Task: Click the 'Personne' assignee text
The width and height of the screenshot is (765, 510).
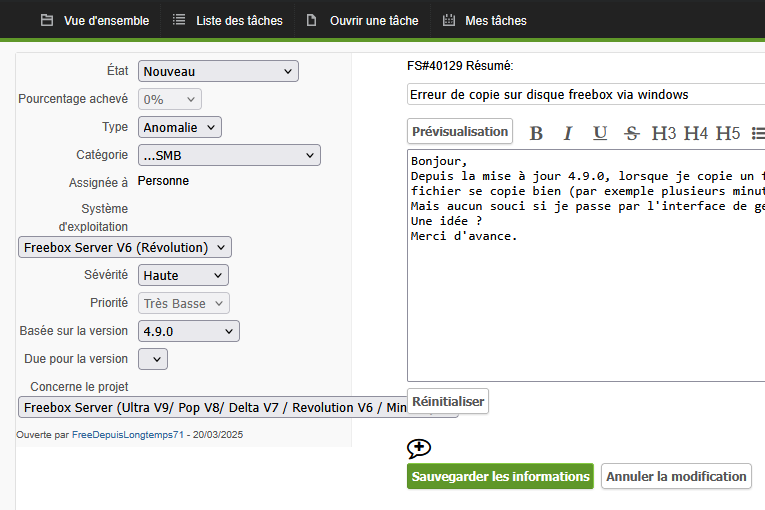Action: click(x=163, y=181)
